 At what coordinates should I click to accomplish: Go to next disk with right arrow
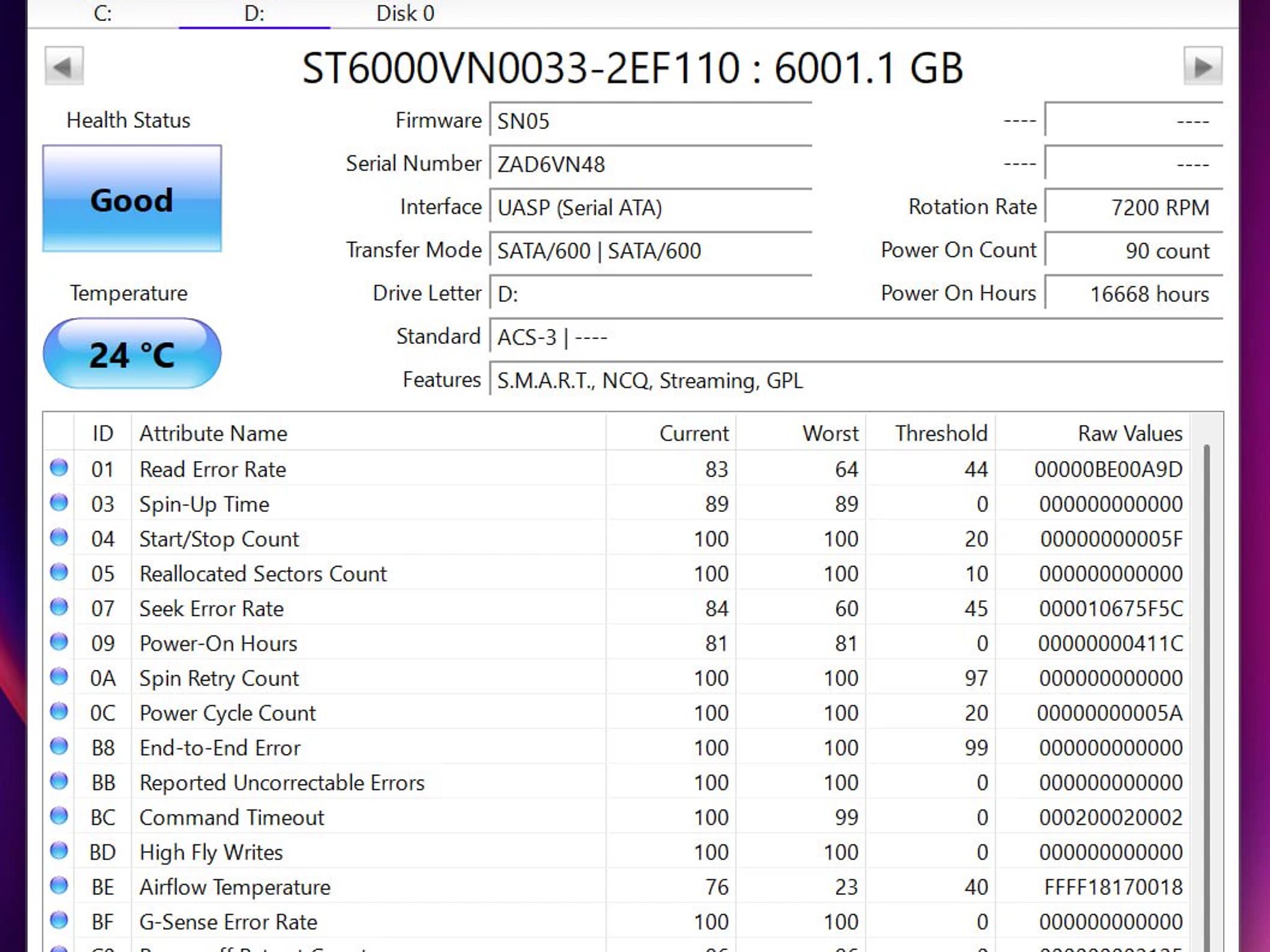point(1203,66)
